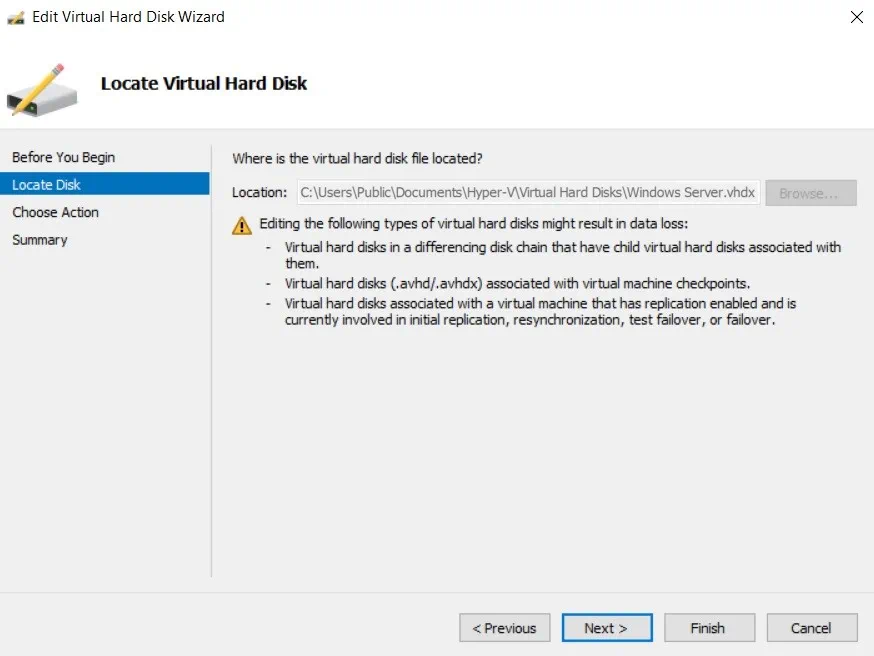Close the Edit Virtual Hard Disk Wizard window
Image resolution: width=874 pixels, height=656 pixels.
[856, 17]
